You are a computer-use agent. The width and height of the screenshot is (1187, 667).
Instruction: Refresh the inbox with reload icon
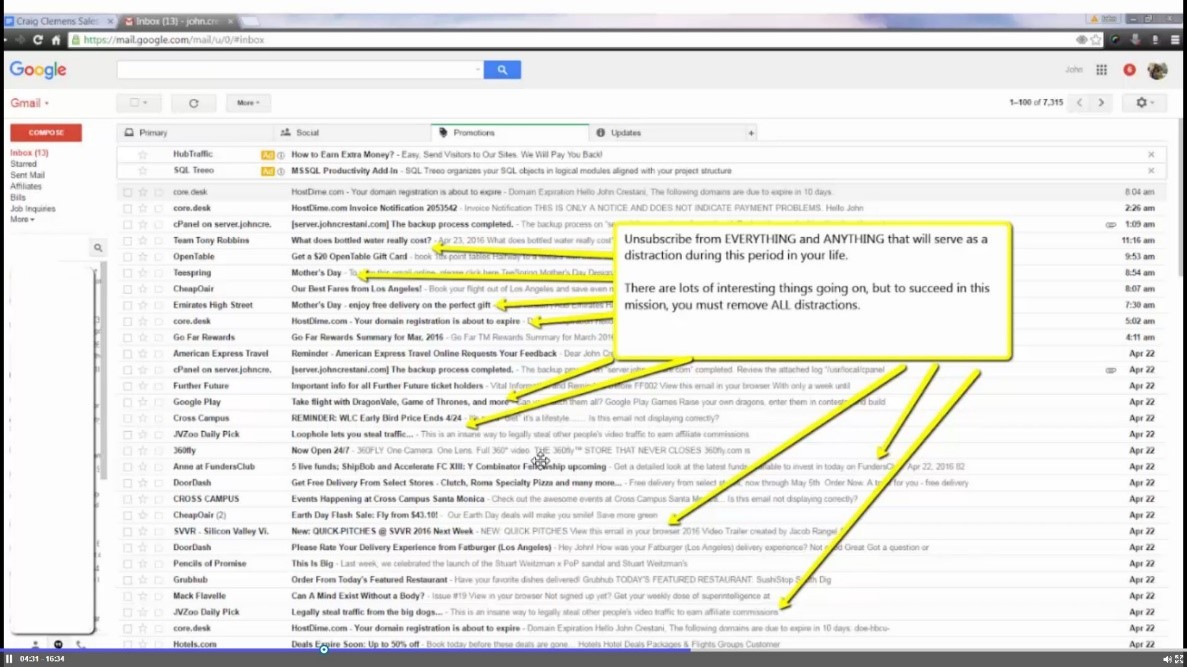194,103
